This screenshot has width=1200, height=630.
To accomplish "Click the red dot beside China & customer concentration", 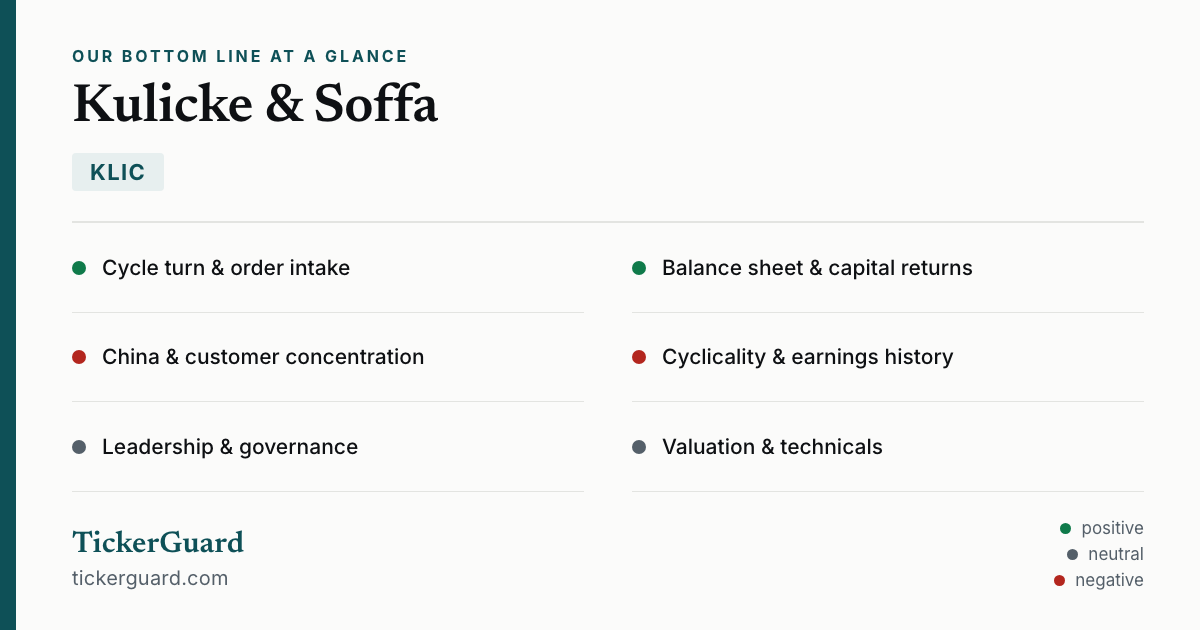I will coord(79,357).
